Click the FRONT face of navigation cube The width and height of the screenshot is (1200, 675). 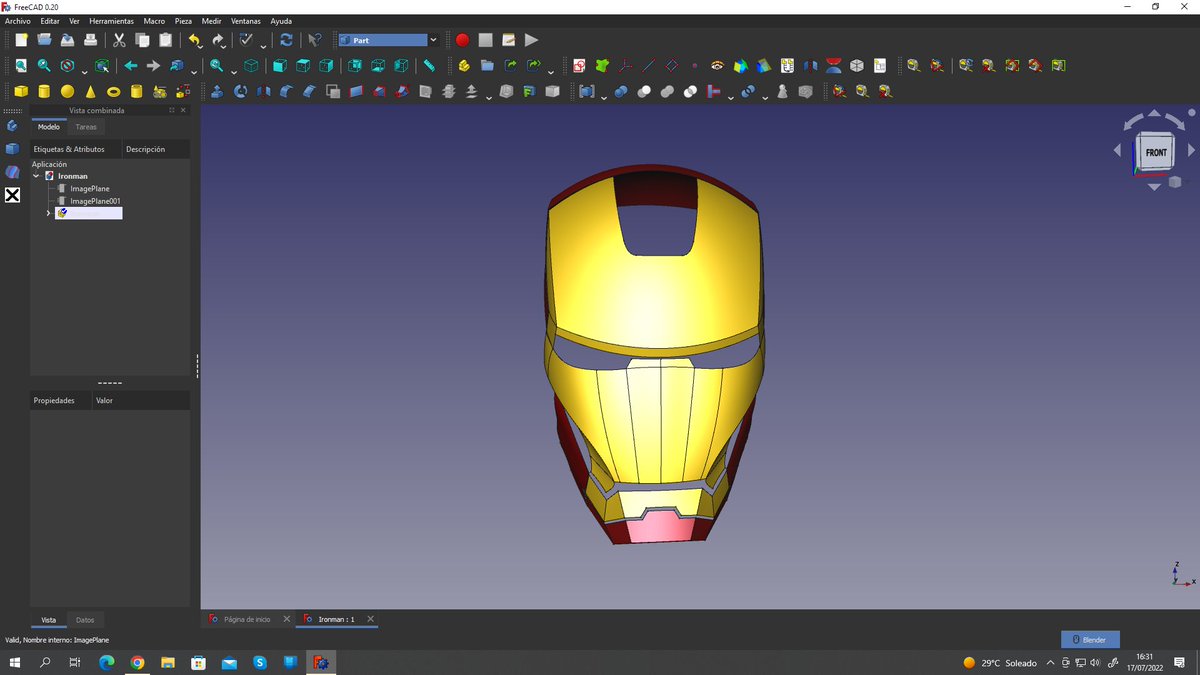coord(1156,153)
